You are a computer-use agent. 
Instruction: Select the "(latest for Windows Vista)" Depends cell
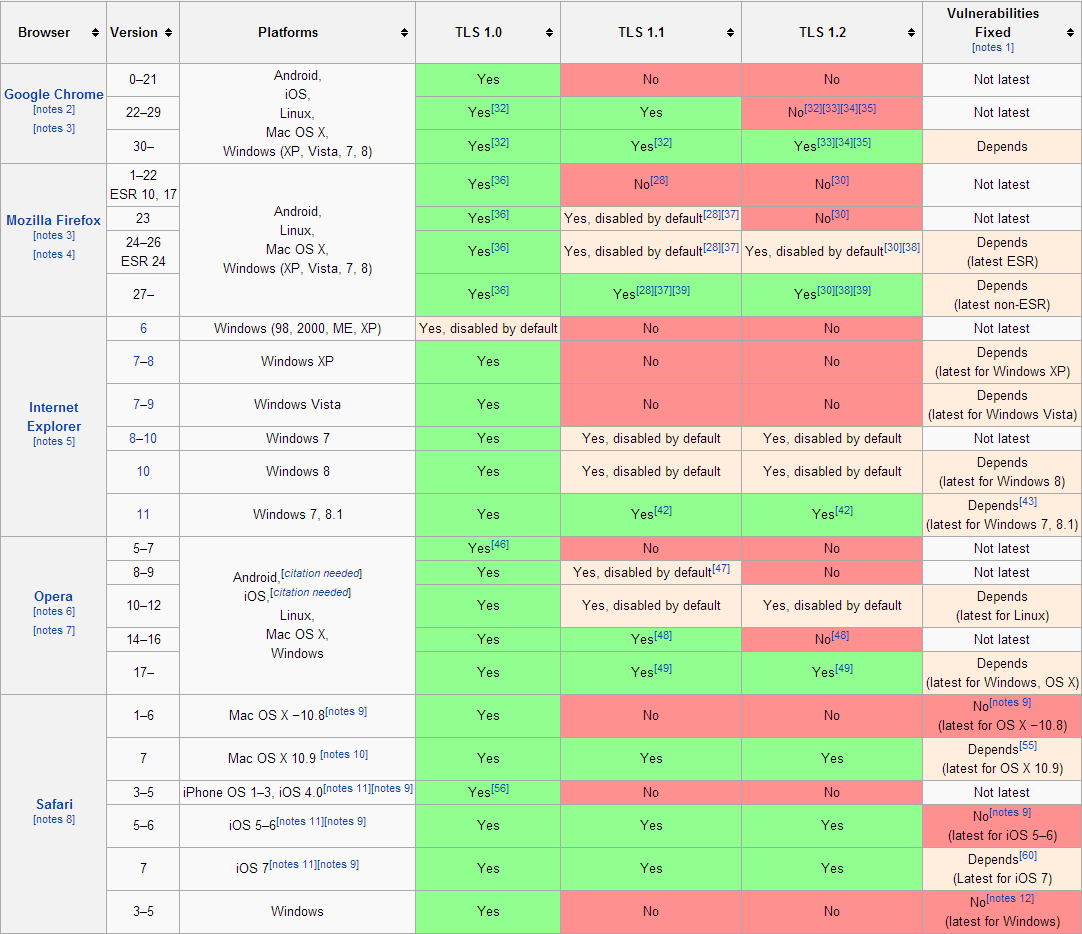click(1002, 404)
